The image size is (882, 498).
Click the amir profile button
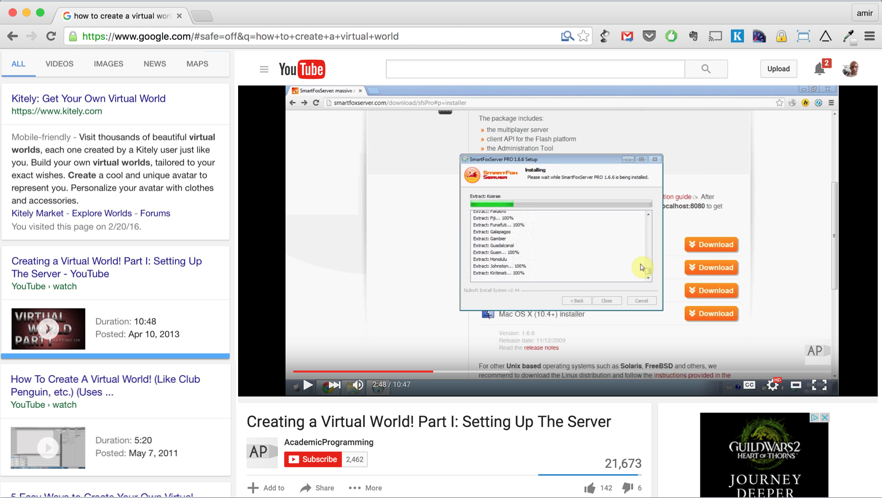(865, 13)
